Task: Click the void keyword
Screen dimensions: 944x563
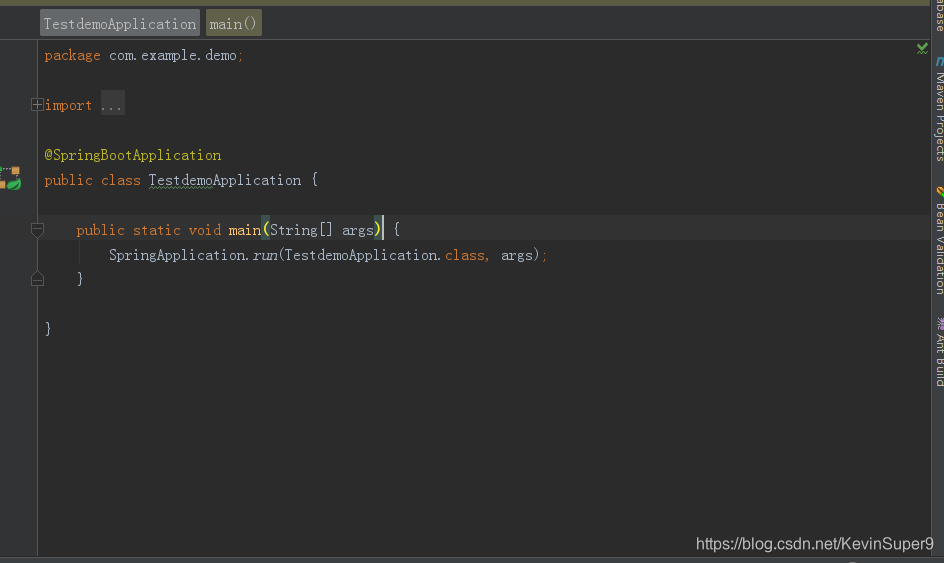Action: click(205, 230)
